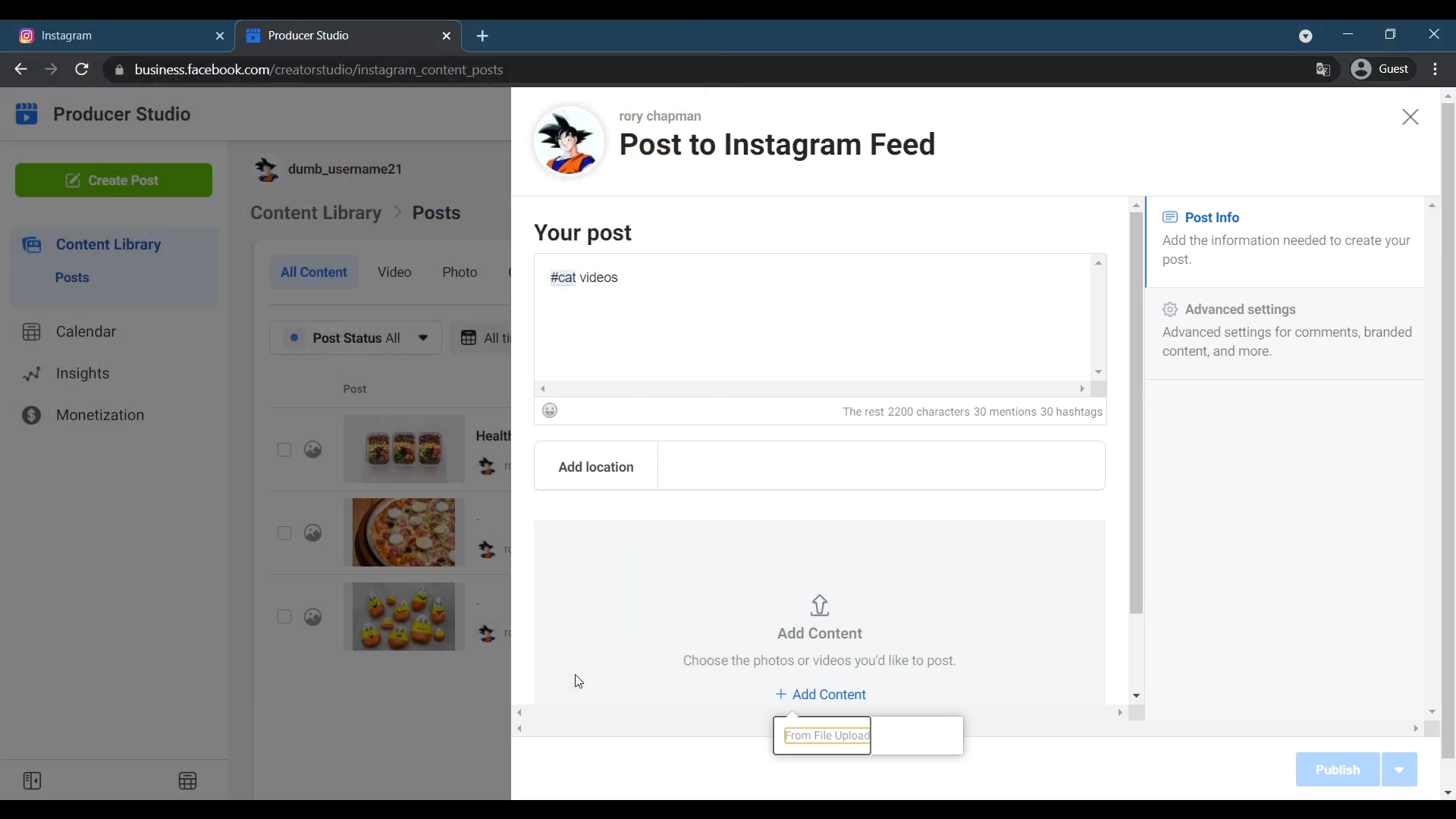
Task: Open the Guest profile menu
Action: point(1382,69)
